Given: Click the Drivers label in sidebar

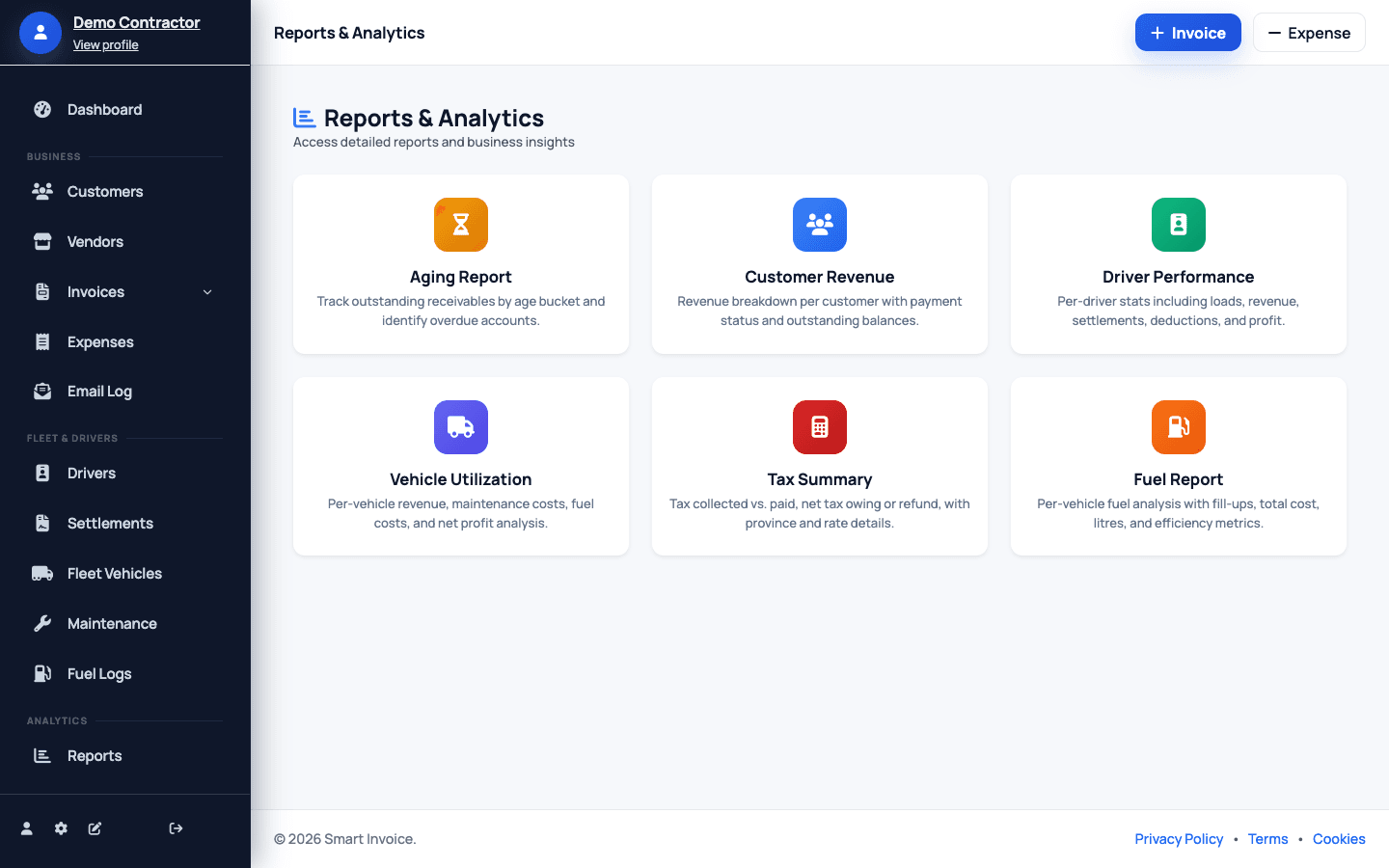Looking at the screenshot, I should point(92,474).
